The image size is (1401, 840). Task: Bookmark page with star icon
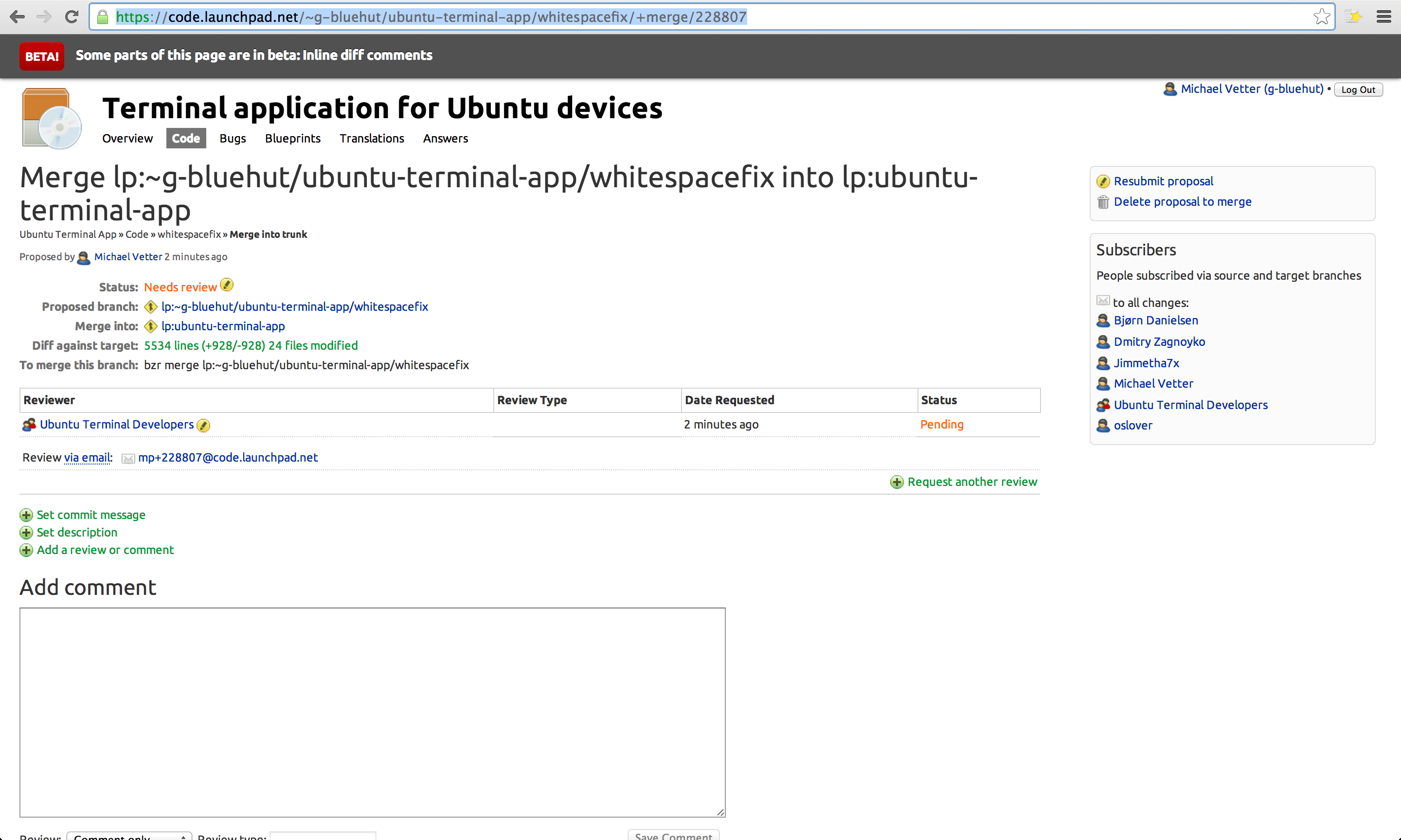1322,17
